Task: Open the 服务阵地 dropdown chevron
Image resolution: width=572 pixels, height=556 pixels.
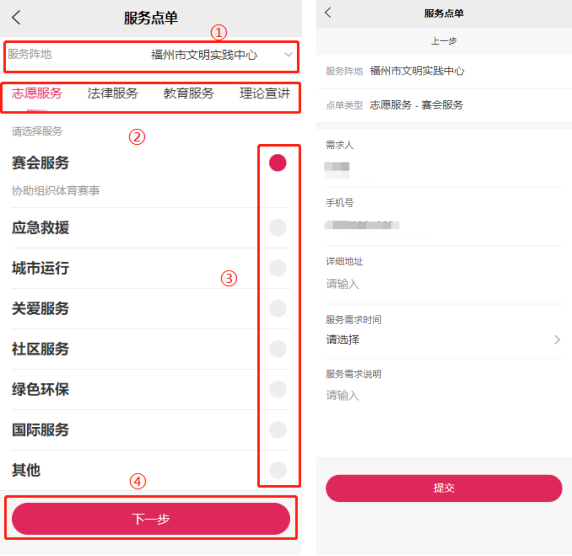Action: (x=288, y=55)
